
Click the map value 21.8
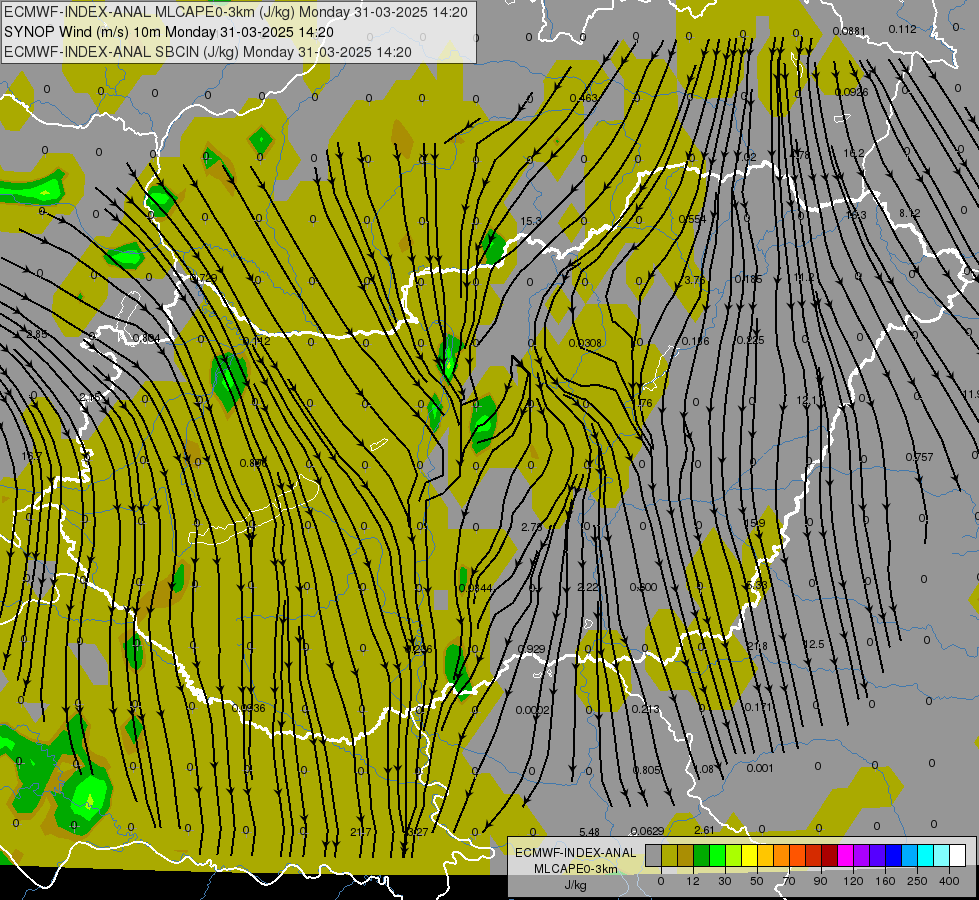(x=757, y=646)
